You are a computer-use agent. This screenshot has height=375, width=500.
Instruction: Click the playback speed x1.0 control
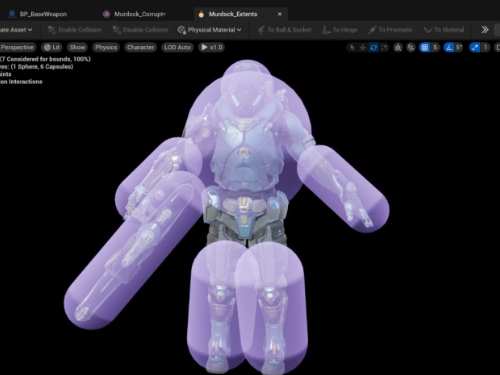(212, 47)
